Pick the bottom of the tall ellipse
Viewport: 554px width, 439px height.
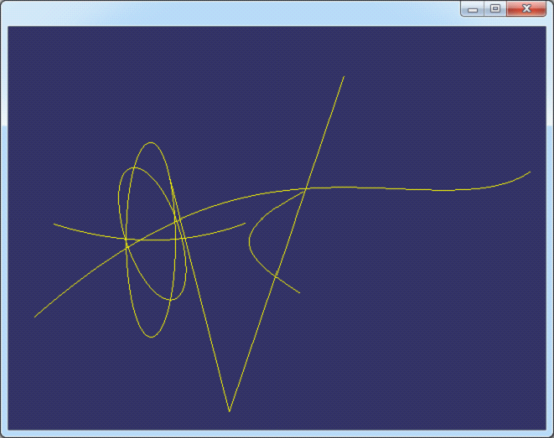151,337
